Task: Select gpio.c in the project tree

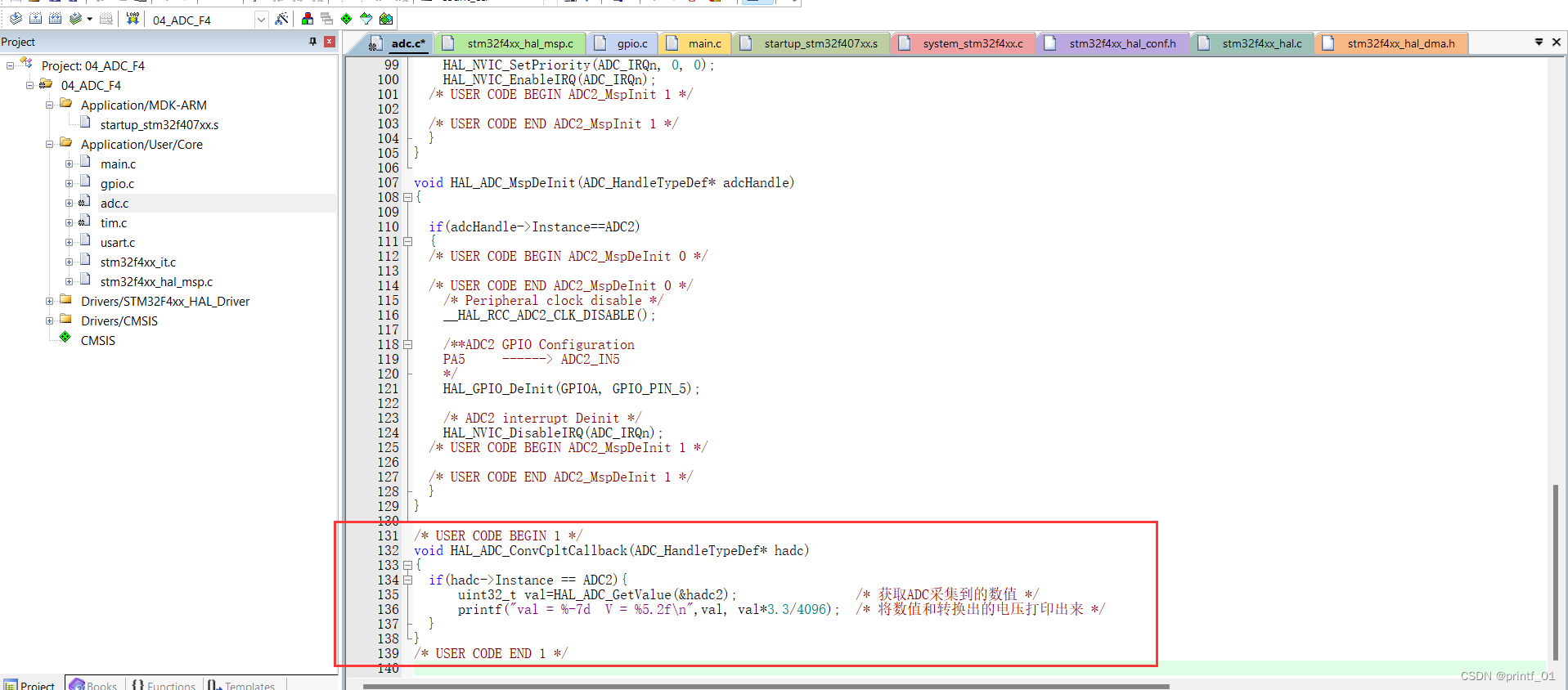Action: [x=117, y=184]
